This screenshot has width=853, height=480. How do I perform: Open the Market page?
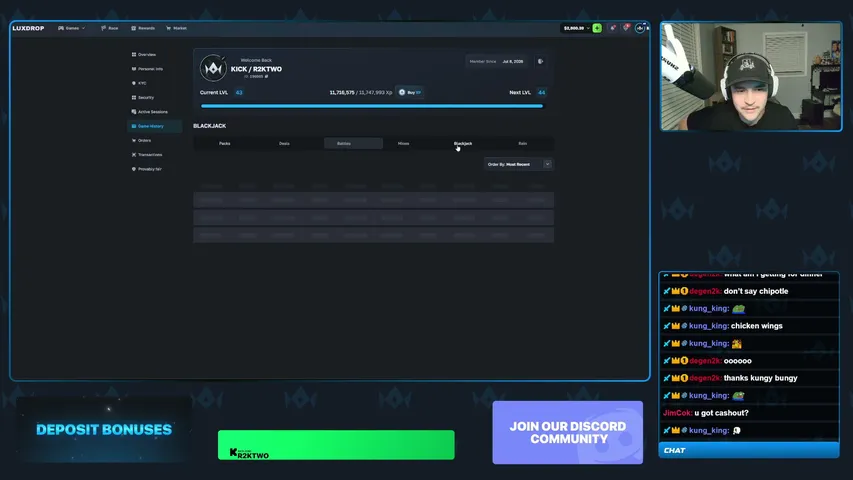tap(176, 28)
